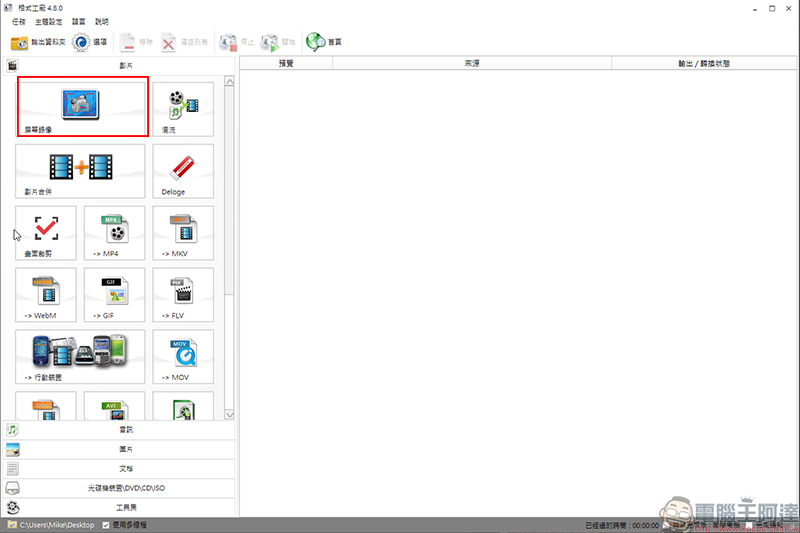
Task: Open the 影片合併 video joiner
Action: pos(81,171)
